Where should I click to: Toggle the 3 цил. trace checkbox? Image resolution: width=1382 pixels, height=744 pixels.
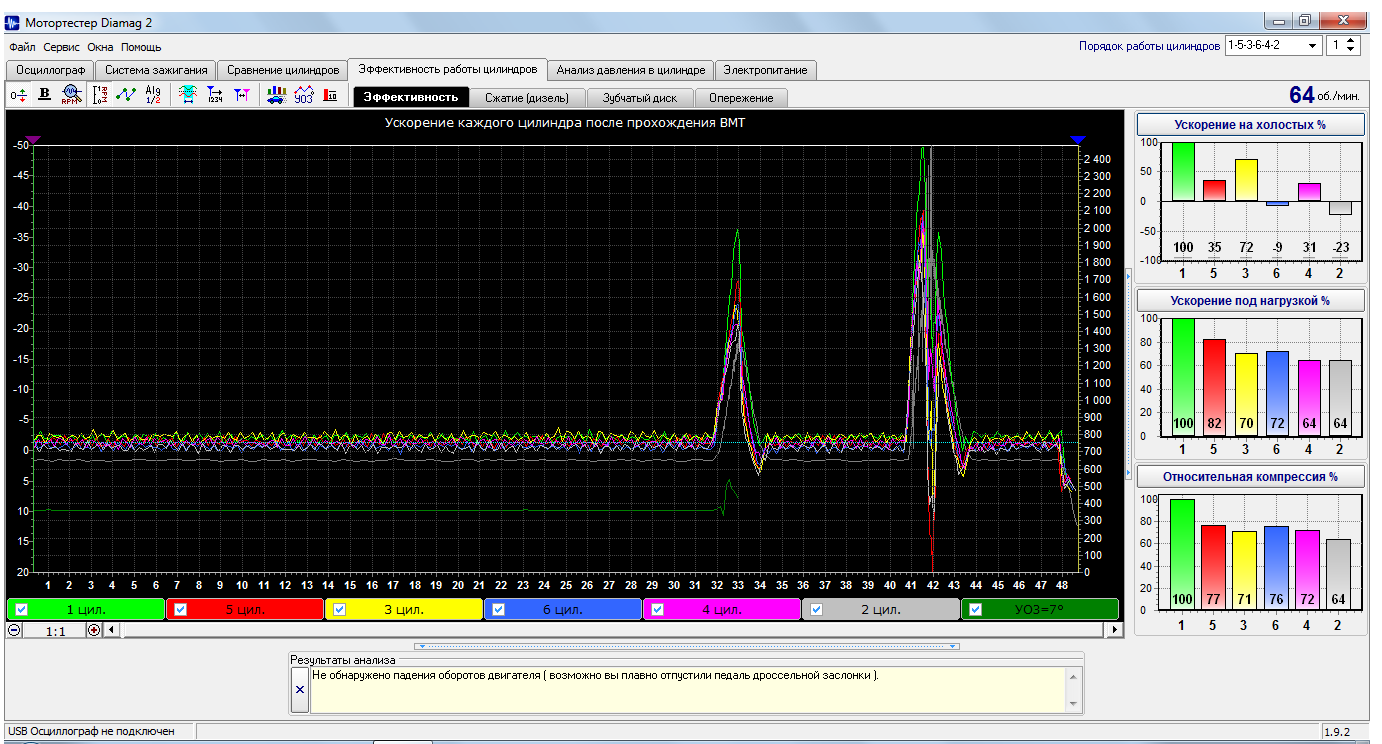point(340,609)
